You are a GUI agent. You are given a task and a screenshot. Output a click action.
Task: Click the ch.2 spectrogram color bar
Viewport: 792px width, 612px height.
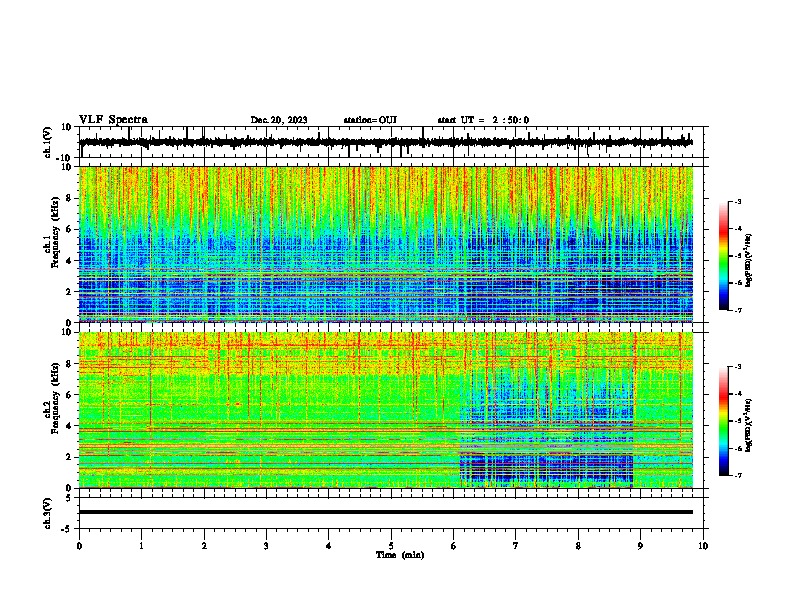point(724,421)
